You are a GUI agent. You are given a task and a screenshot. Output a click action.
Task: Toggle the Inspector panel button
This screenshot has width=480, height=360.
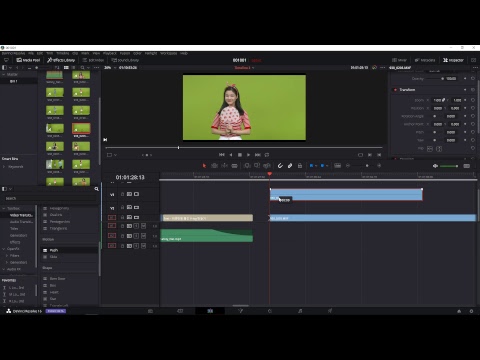(453, 60)
